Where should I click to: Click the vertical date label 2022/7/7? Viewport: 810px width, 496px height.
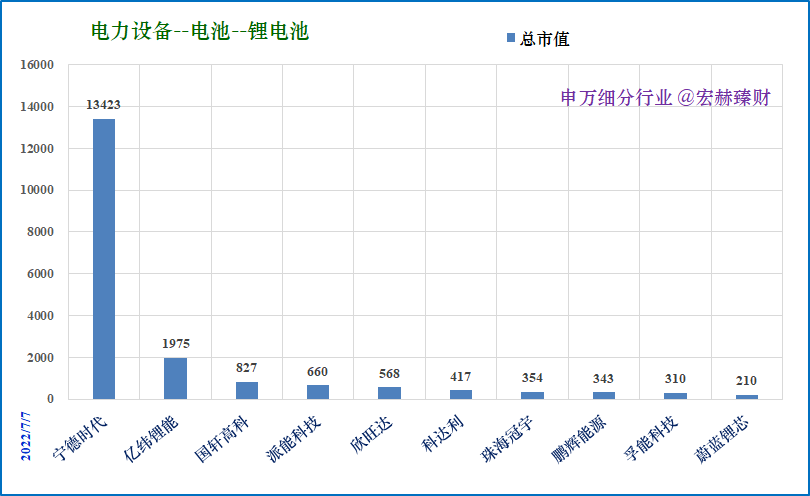tap(26, 436)
